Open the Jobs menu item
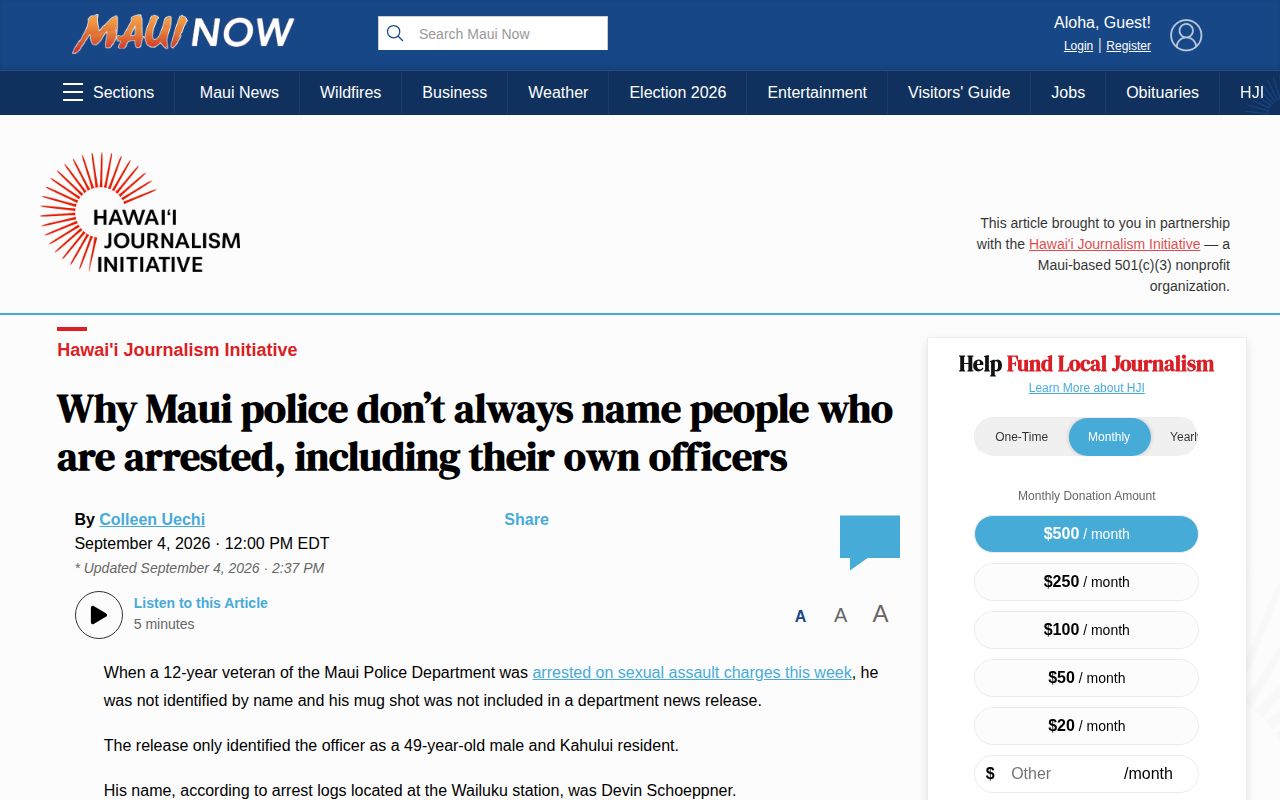Screen dimensions: 1280x800 point(1068,92)
